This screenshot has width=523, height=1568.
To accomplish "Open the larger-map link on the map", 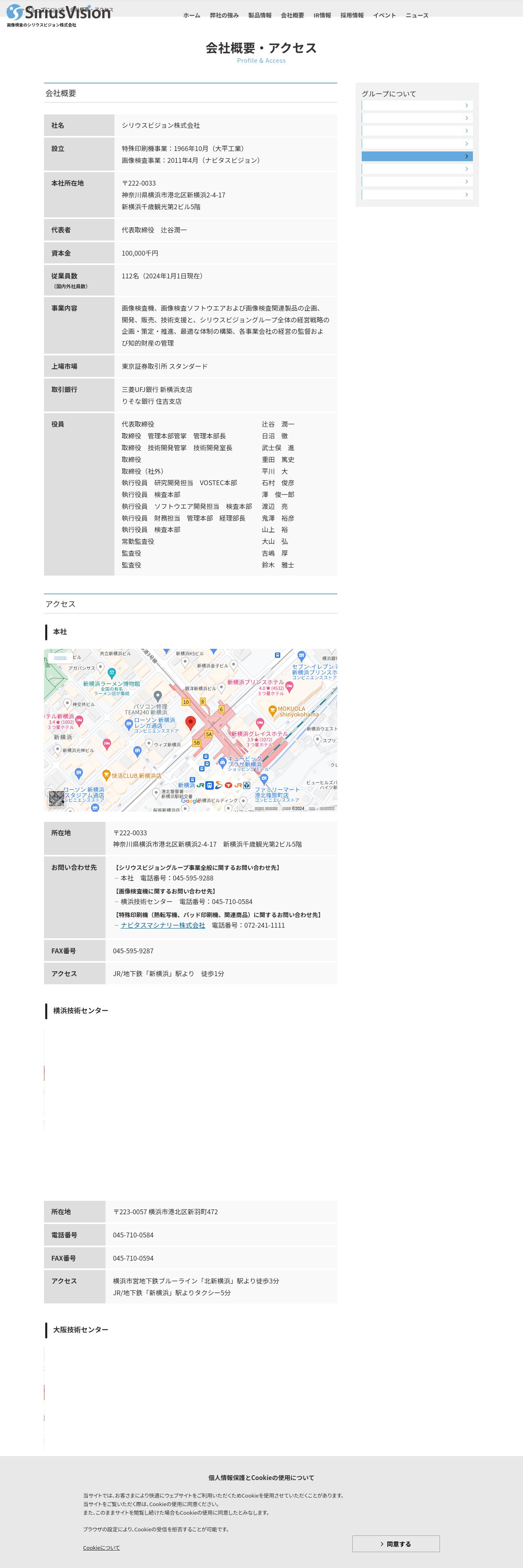I will [x=59, y=658].
